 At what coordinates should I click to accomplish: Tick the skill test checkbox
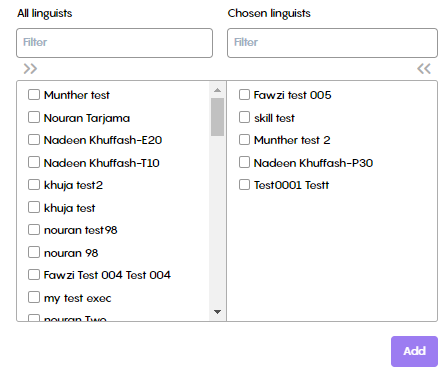(244, 117)
